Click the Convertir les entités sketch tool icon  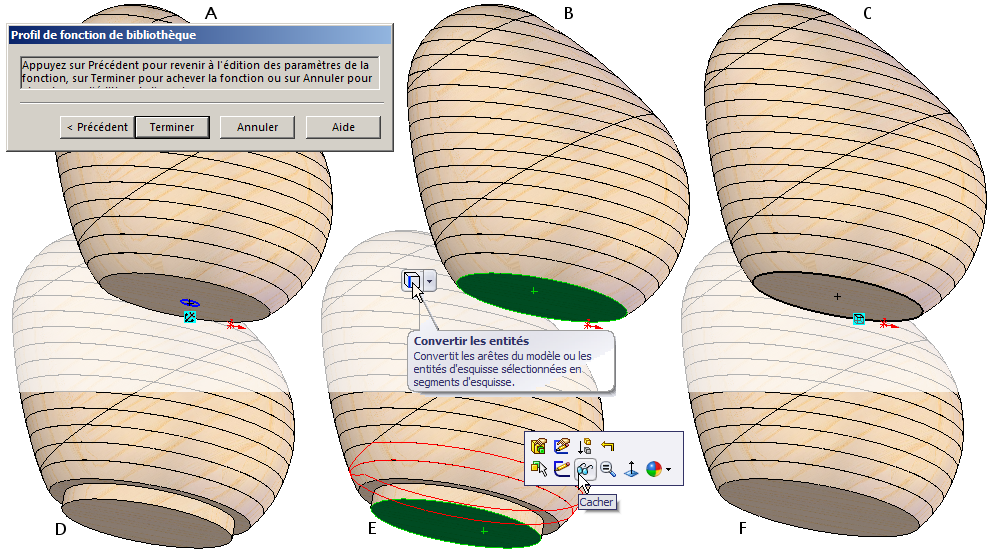(412, 281)
